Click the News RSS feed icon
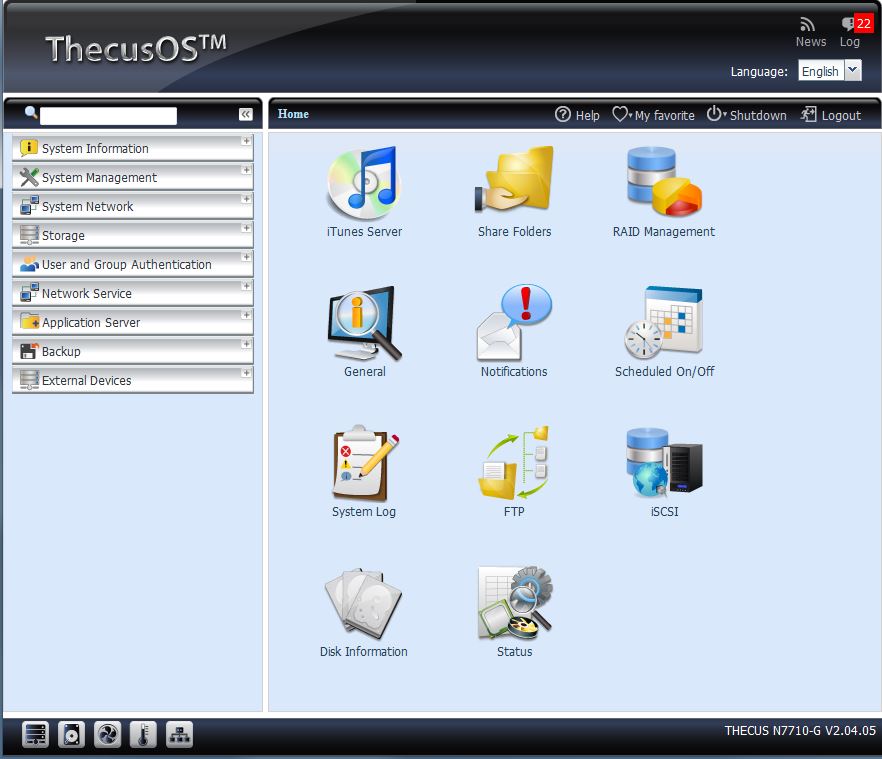The image size is (882, 759). tap(808, 24)
